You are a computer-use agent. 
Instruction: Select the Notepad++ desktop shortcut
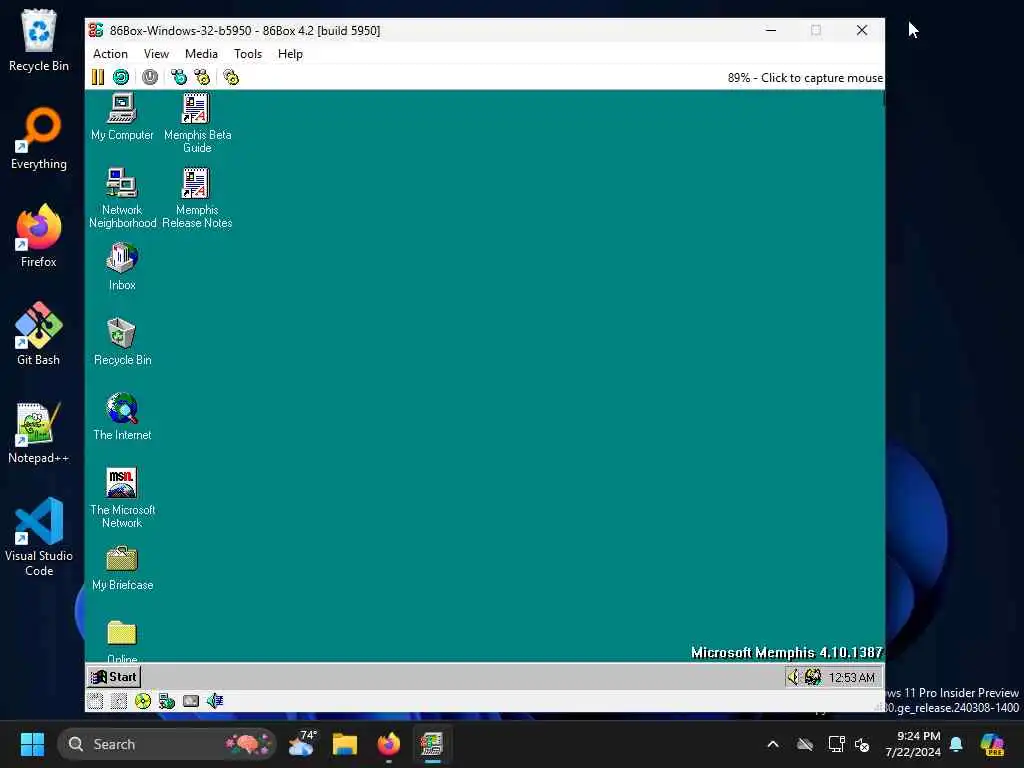39,432
